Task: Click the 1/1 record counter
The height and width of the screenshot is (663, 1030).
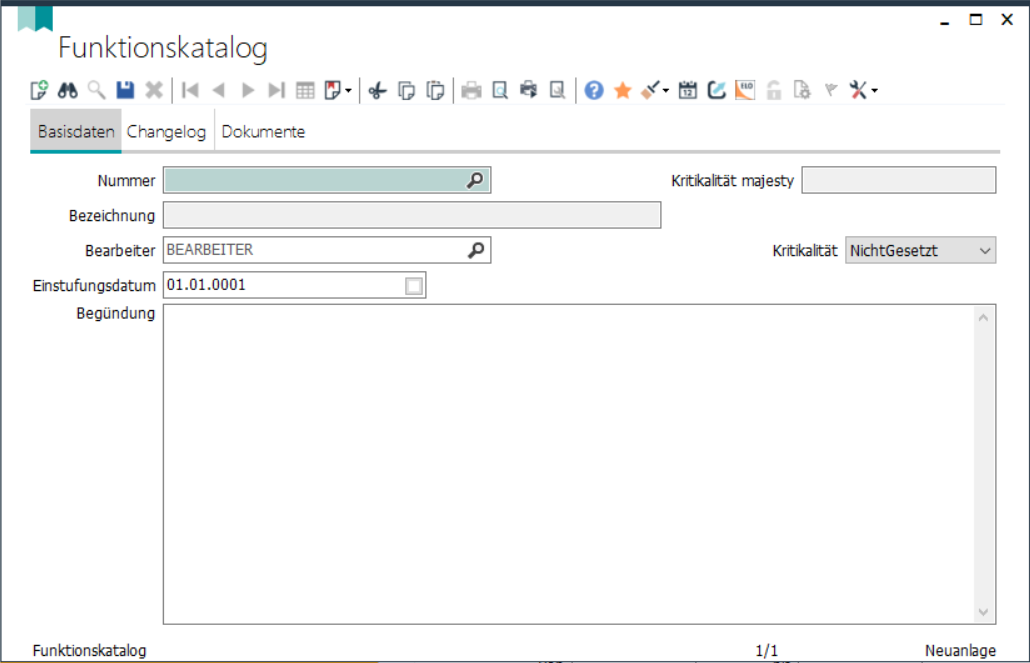Action: point(767,651)
